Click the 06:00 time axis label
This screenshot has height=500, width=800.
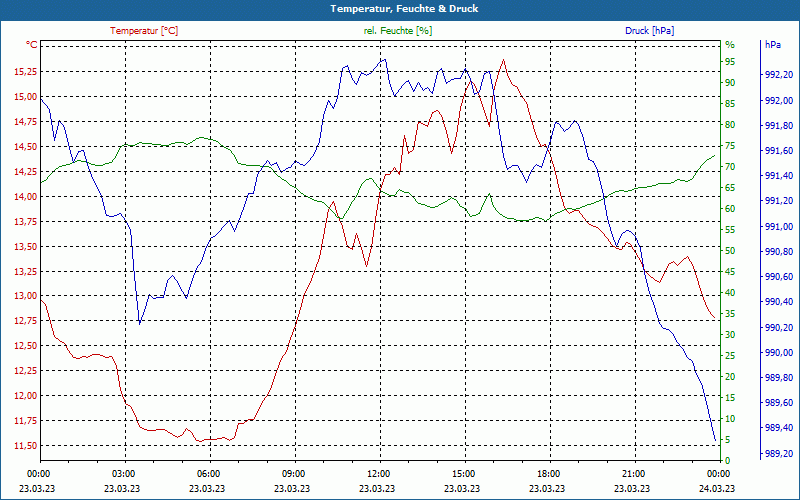point(208,474)
